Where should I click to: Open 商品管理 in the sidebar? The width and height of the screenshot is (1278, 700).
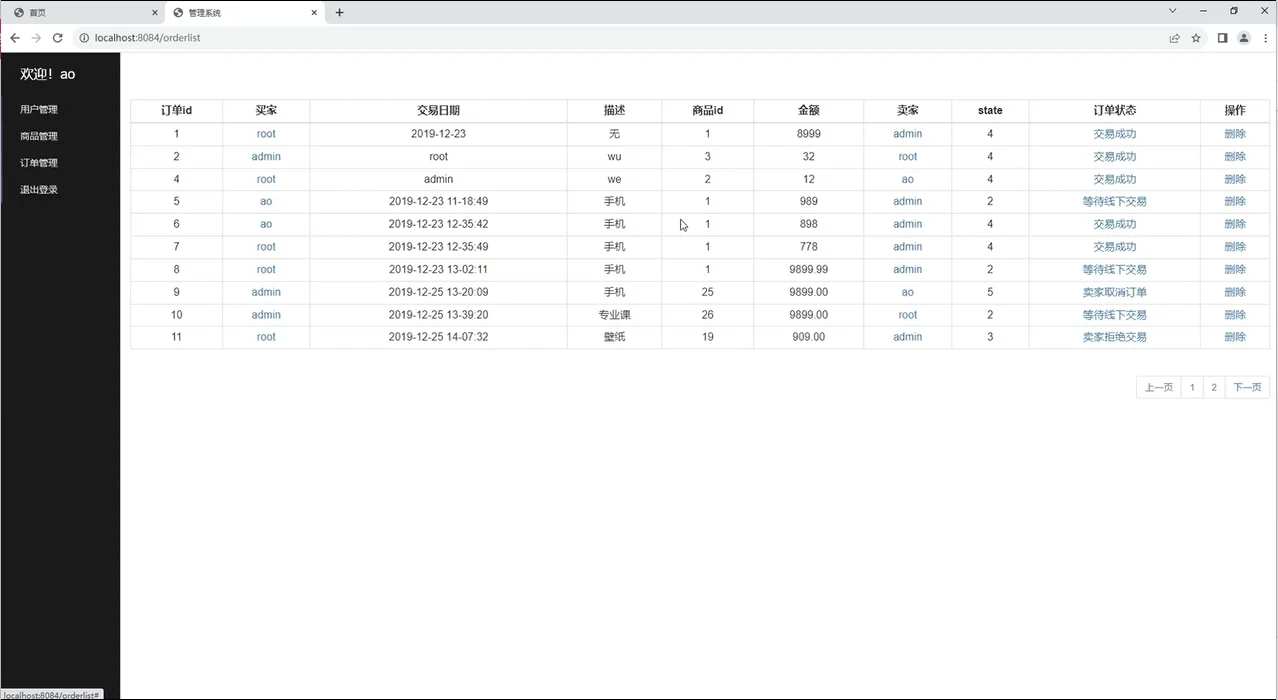(x=39, y=136)
